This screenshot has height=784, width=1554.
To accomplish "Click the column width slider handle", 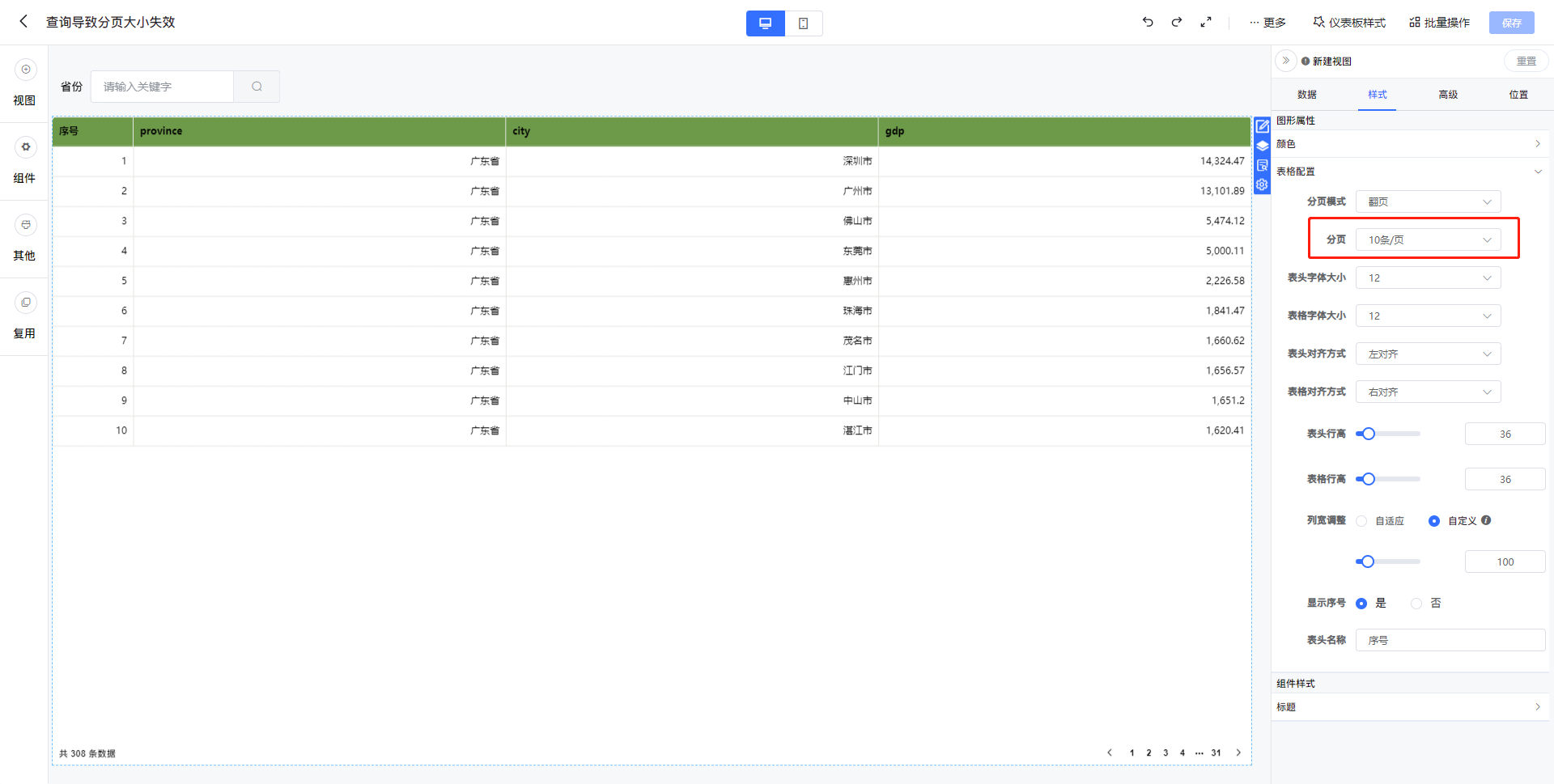I will point(1368,562).
